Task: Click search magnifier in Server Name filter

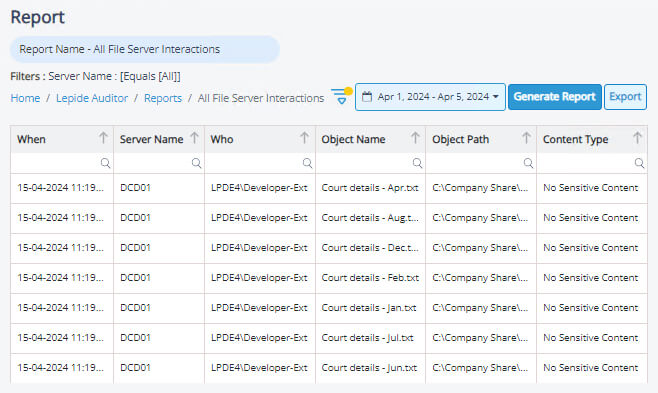Action: pyautogui.click(x=196, y=163)
